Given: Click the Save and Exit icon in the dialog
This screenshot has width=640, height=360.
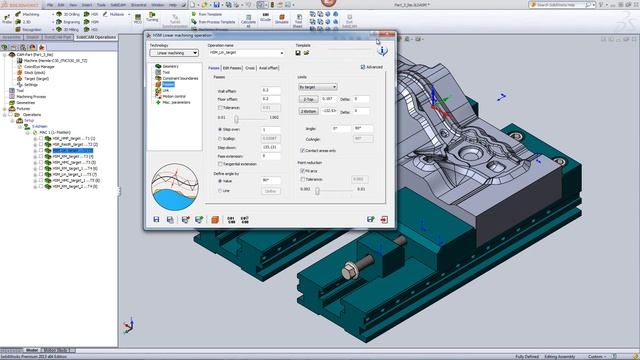Looking at the screenshot, I should (x=370, y=220).
